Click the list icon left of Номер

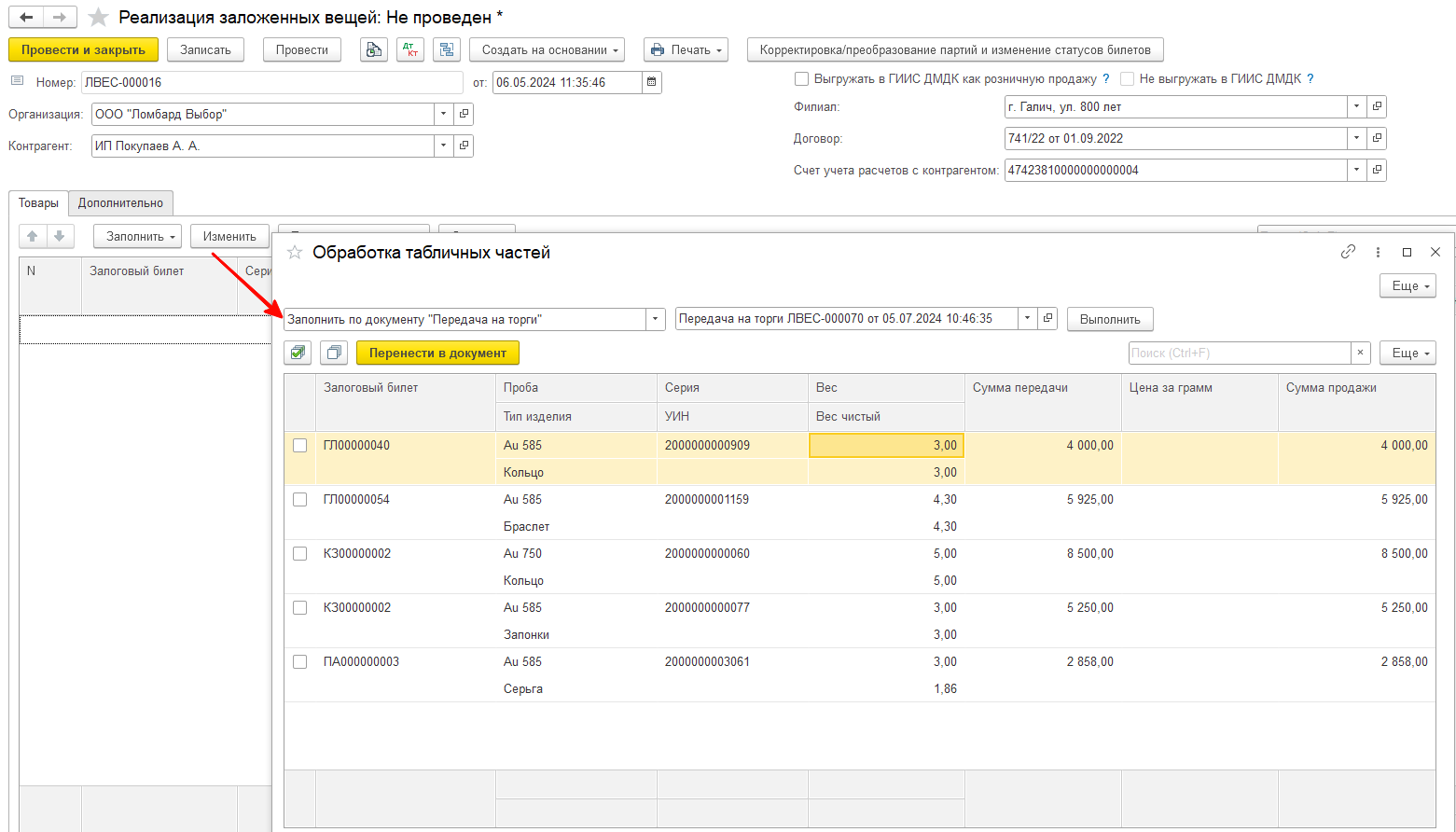click(x=17, y=81)
